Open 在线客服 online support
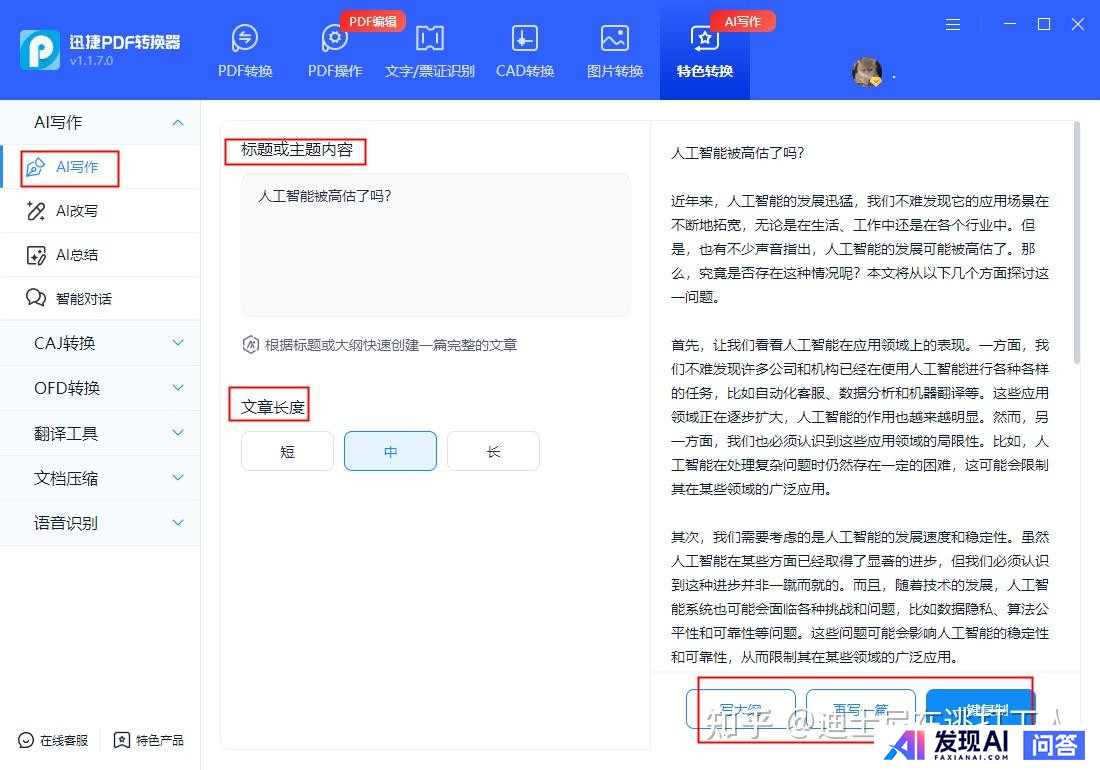 53,741
